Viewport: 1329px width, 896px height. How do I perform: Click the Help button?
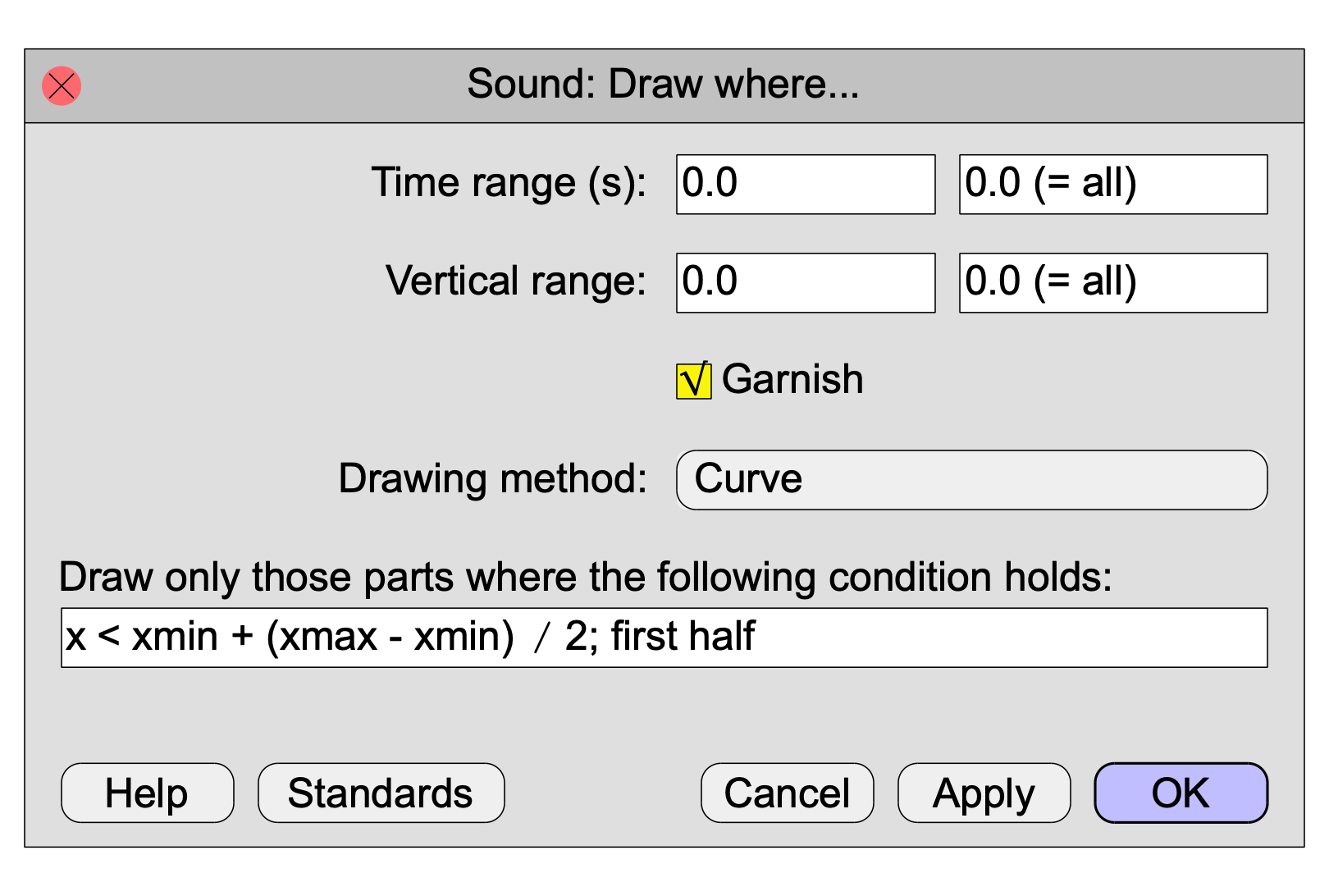[x=148, y=793]
